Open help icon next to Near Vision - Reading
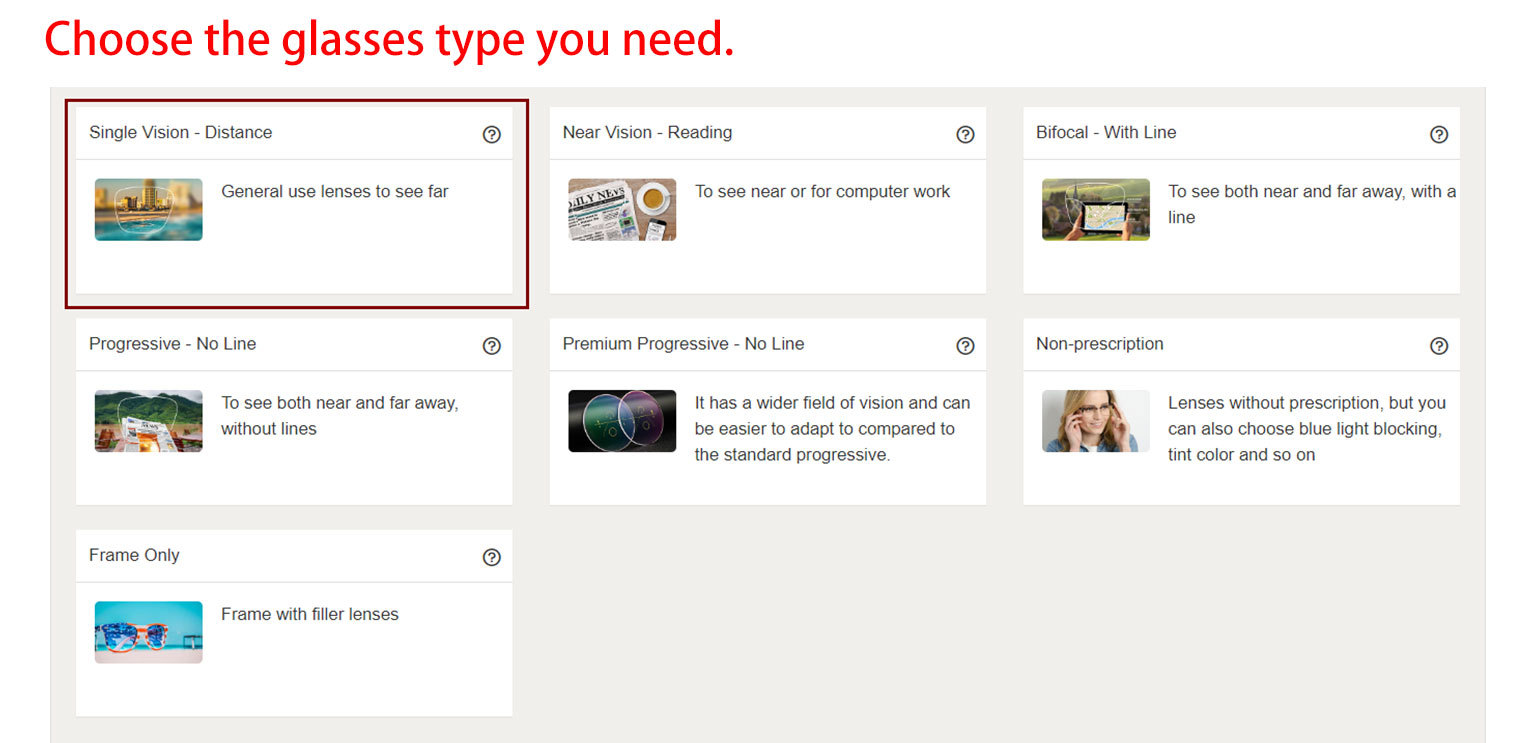The image size is (1540, 743). click(965, 134)
